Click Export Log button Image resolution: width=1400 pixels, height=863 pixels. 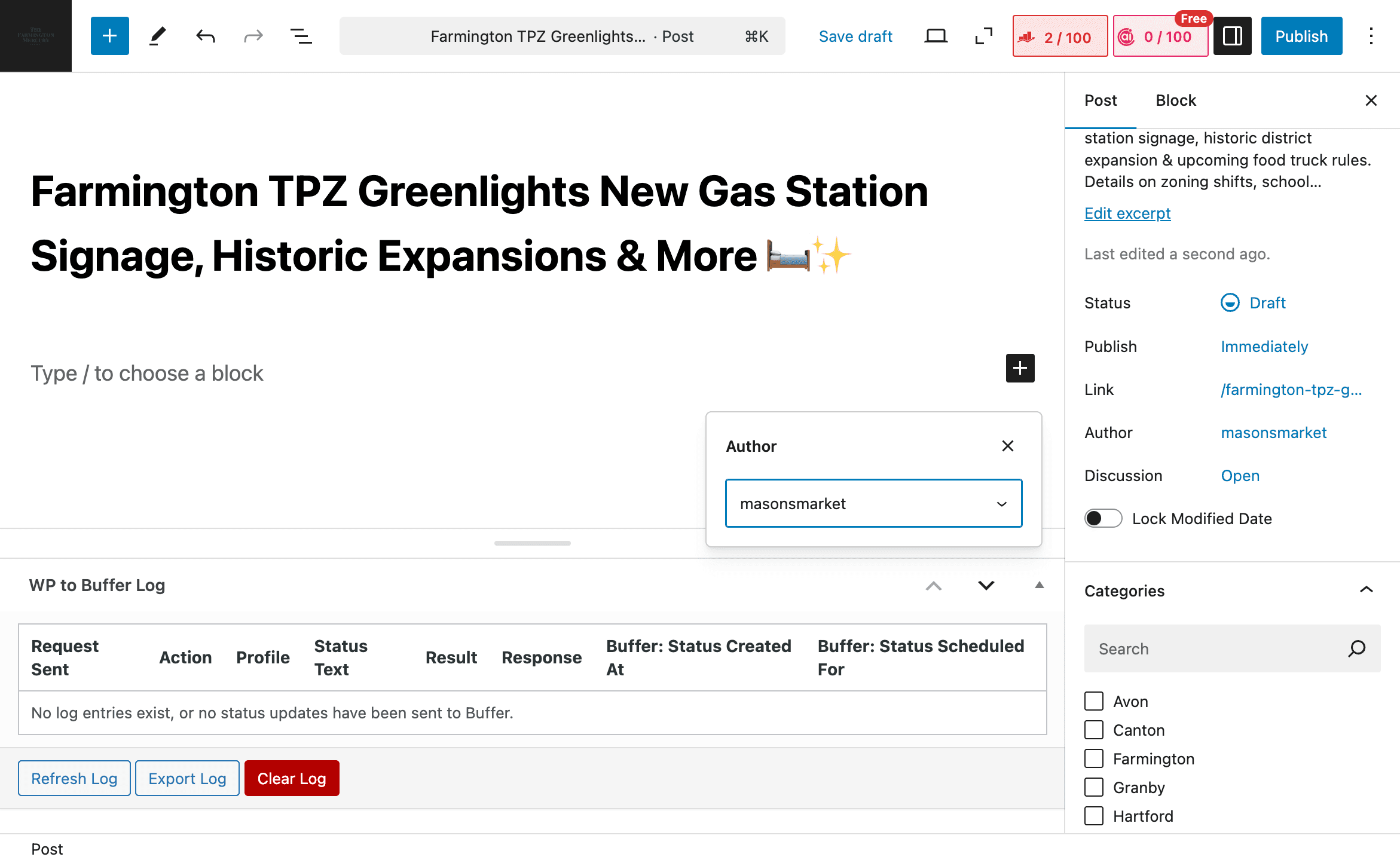[x=187, y=778]
